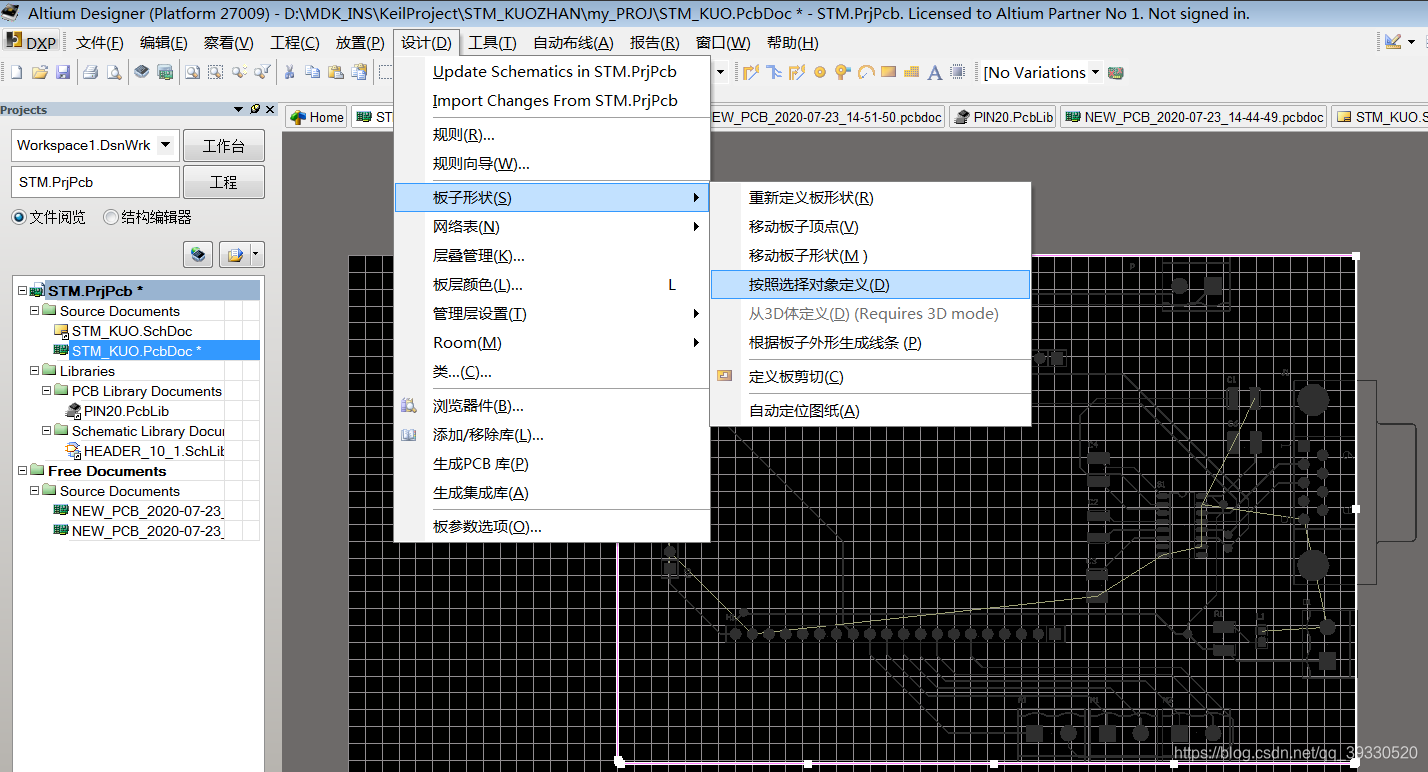Click the 工作台 button
Image resolution: width=1428 pixels, height=772 pixels.
pos(223,145)
